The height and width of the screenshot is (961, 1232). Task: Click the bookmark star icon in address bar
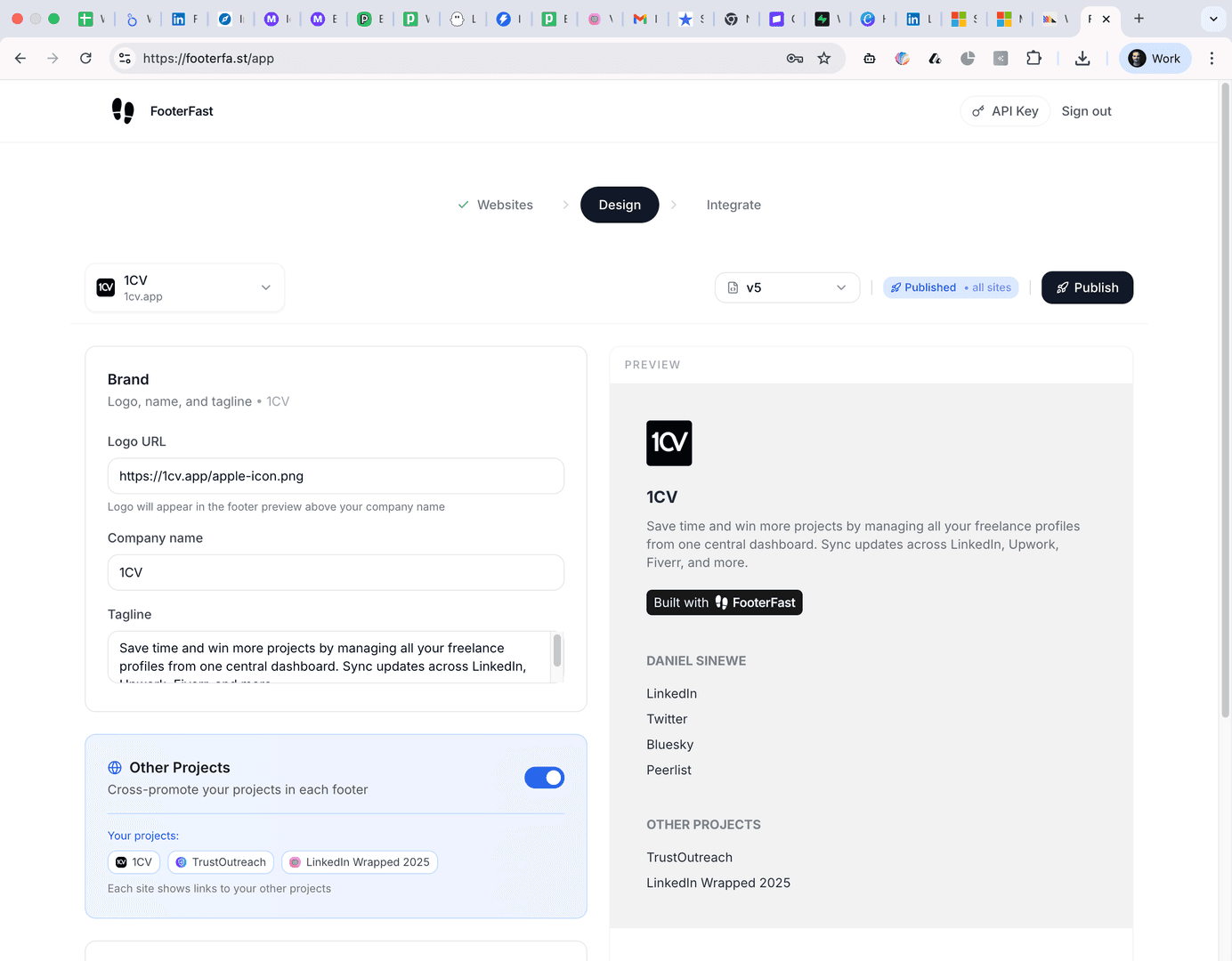pos(824,59)
